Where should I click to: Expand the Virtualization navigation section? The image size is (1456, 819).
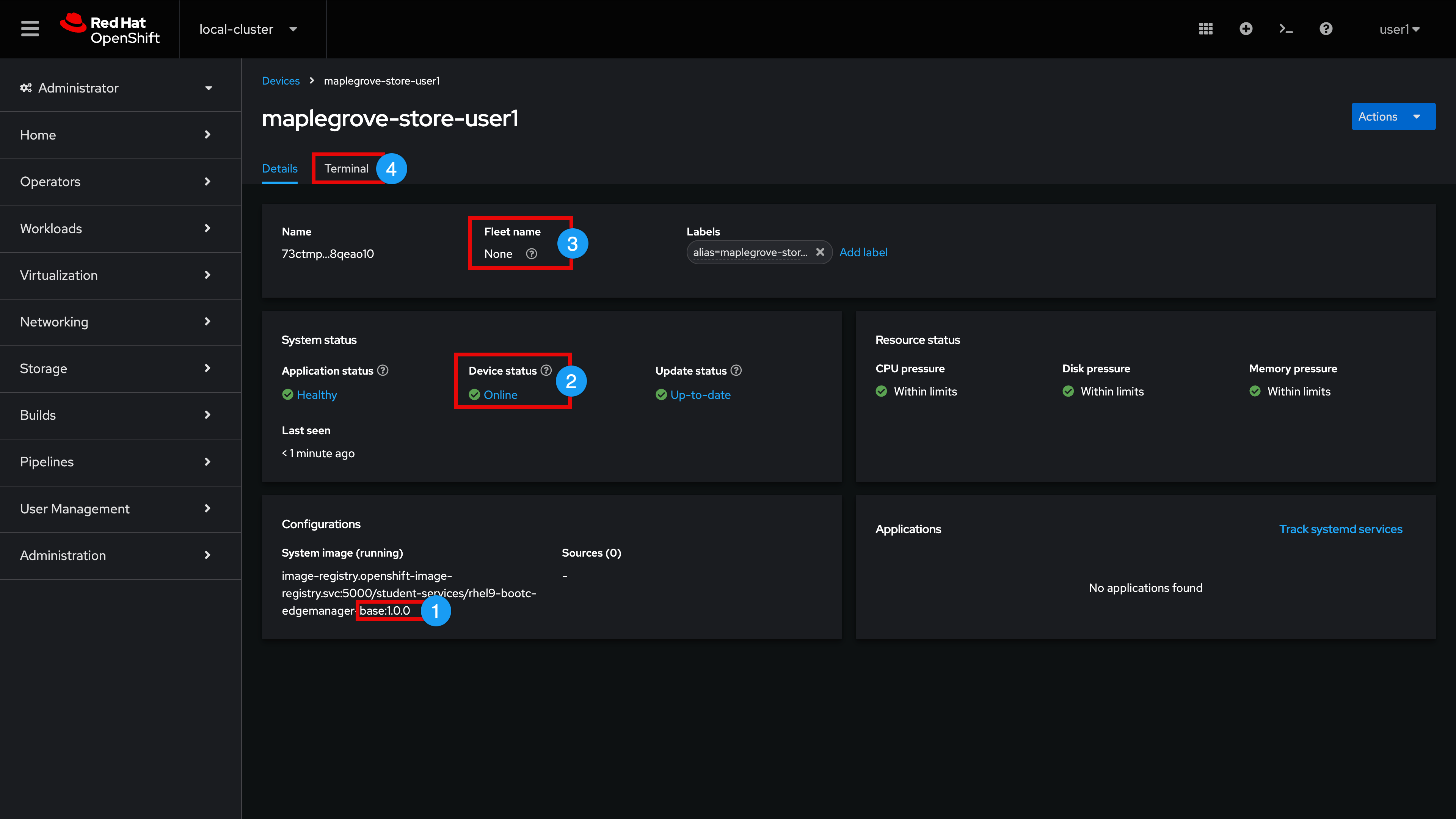pyautogui.click(x=121, y=275)
